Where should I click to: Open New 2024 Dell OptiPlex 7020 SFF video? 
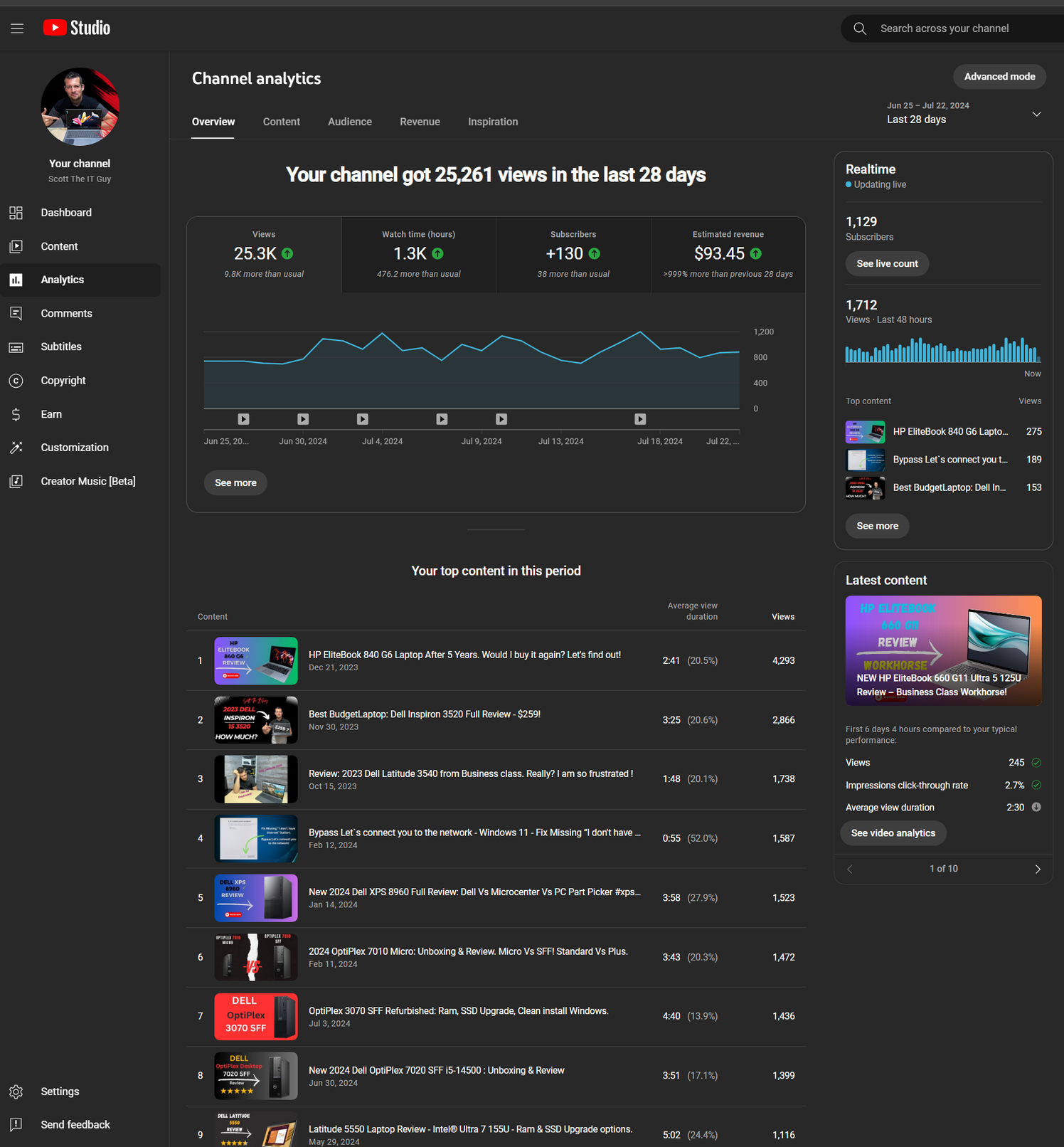pyautogui.click(x=437, y=1070)
